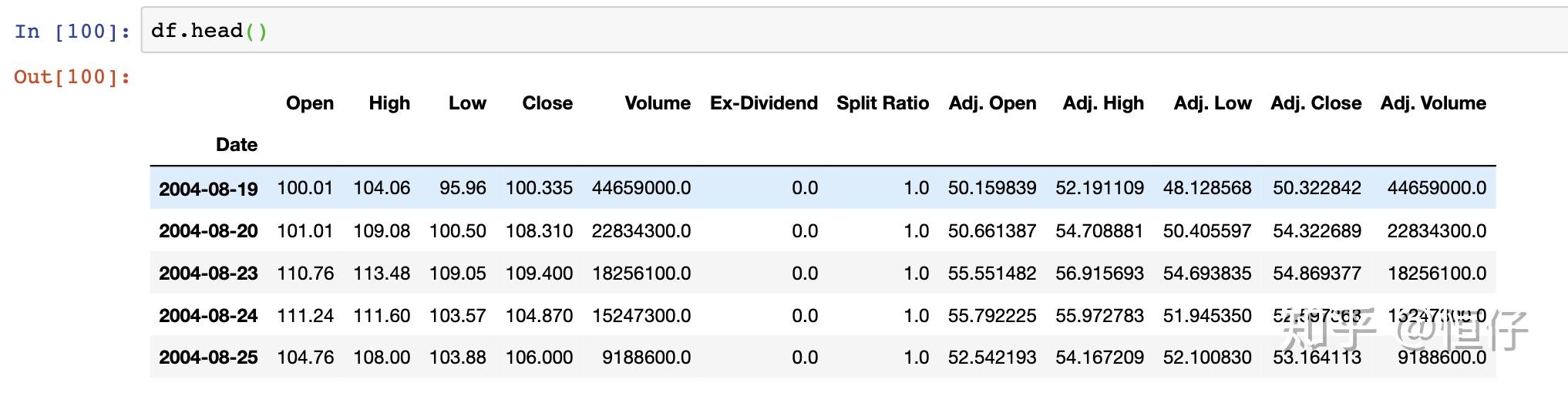Screen dimensions: 1568x393
Task: Click the Adj. Volume column header
Action: (x=1432, y=103)
